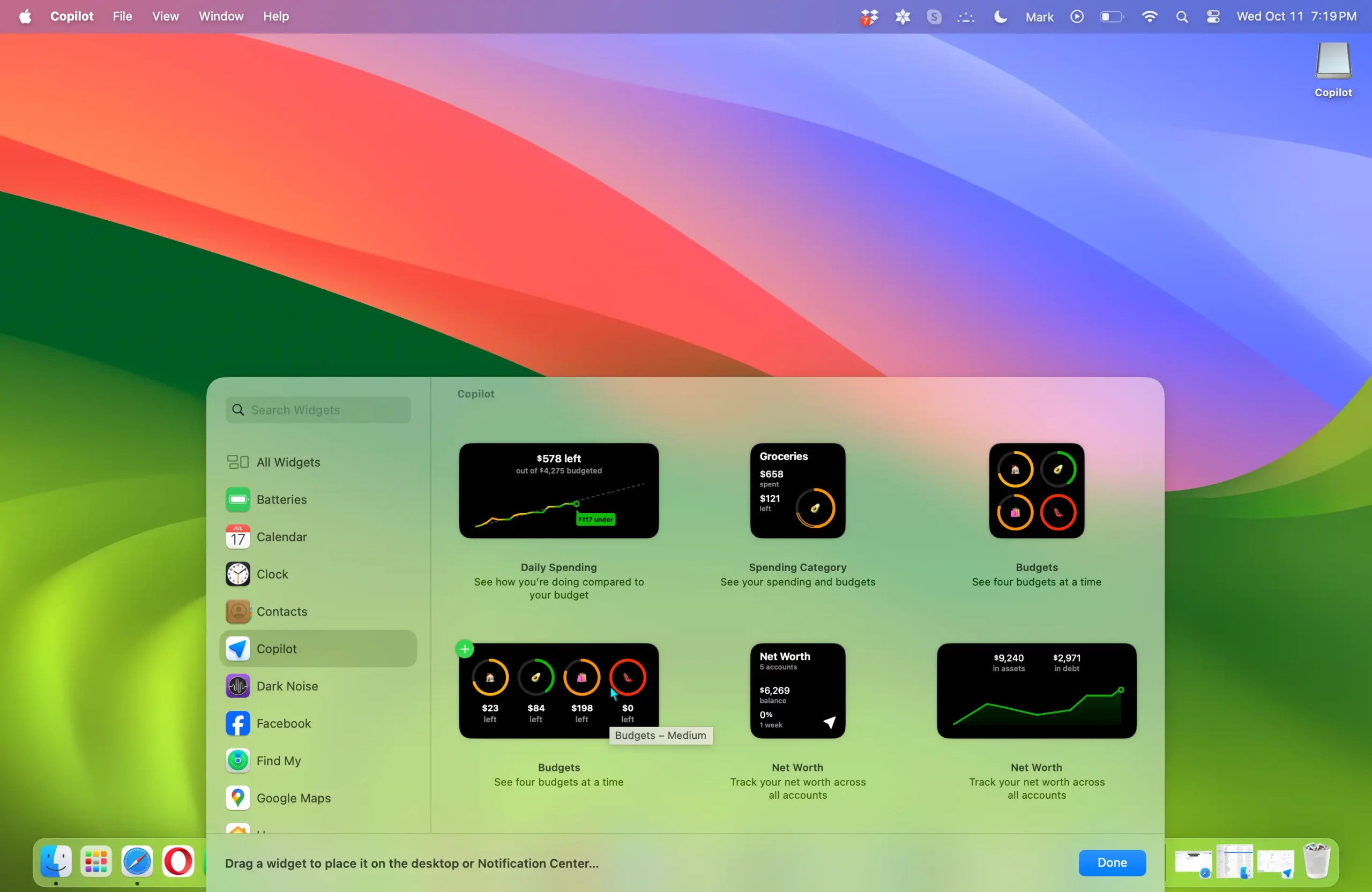Click the small square Budgets widget
This screenshot has height=892, width=1372.
point(1037,491)
